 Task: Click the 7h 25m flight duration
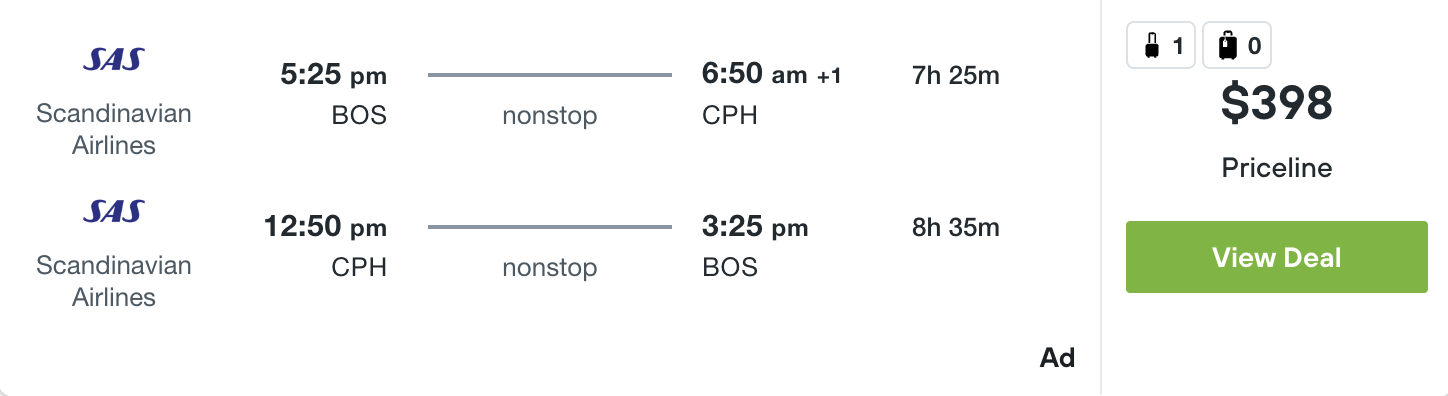click(x=956, y=75)
